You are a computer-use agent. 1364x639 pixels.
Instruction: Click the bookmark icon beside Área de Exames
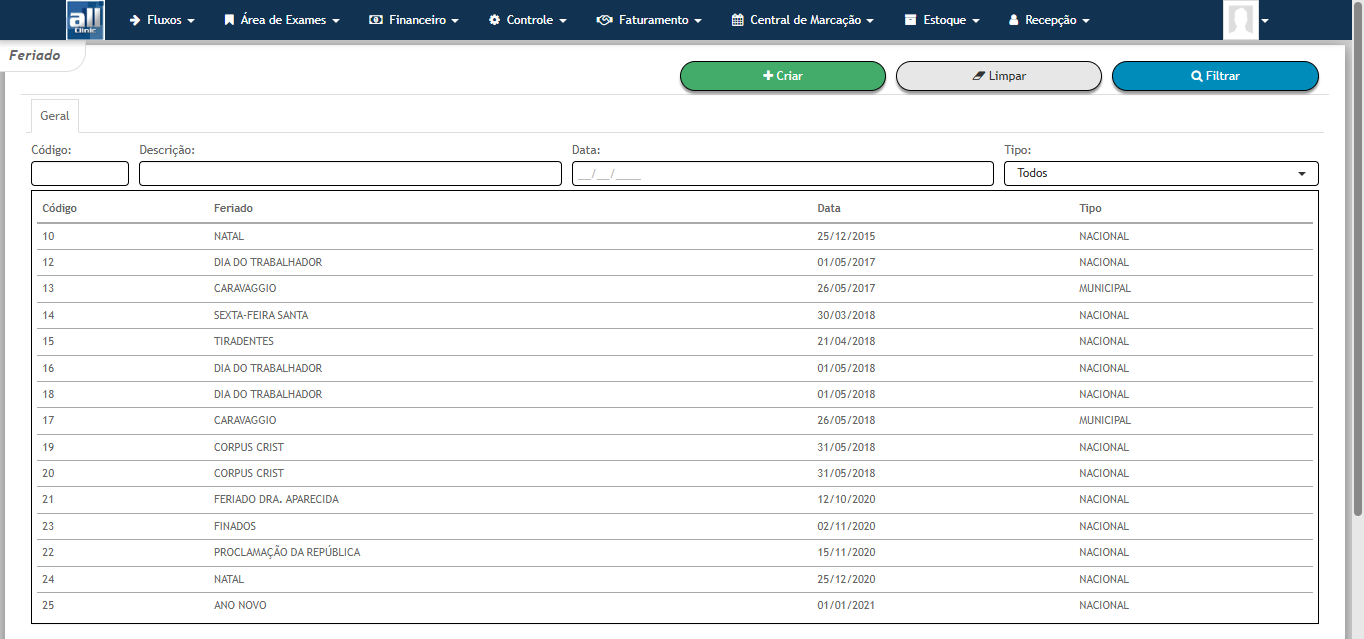point(229,20)
